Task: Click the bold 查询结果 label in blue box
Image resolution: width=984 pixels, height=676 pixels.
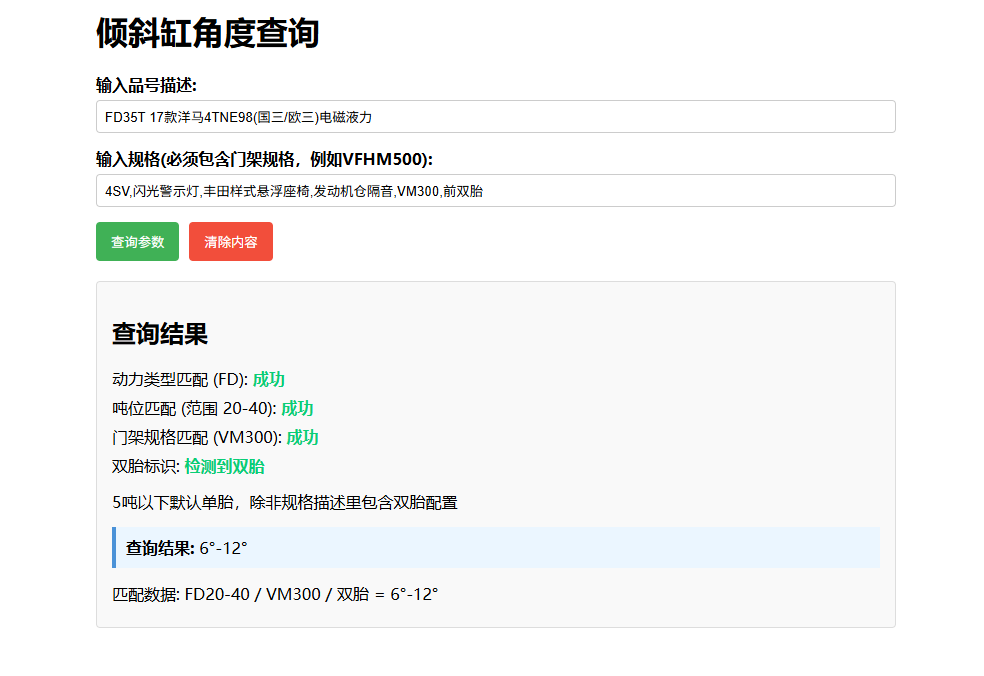Action: pyautogui.click(x=160, y=548)
